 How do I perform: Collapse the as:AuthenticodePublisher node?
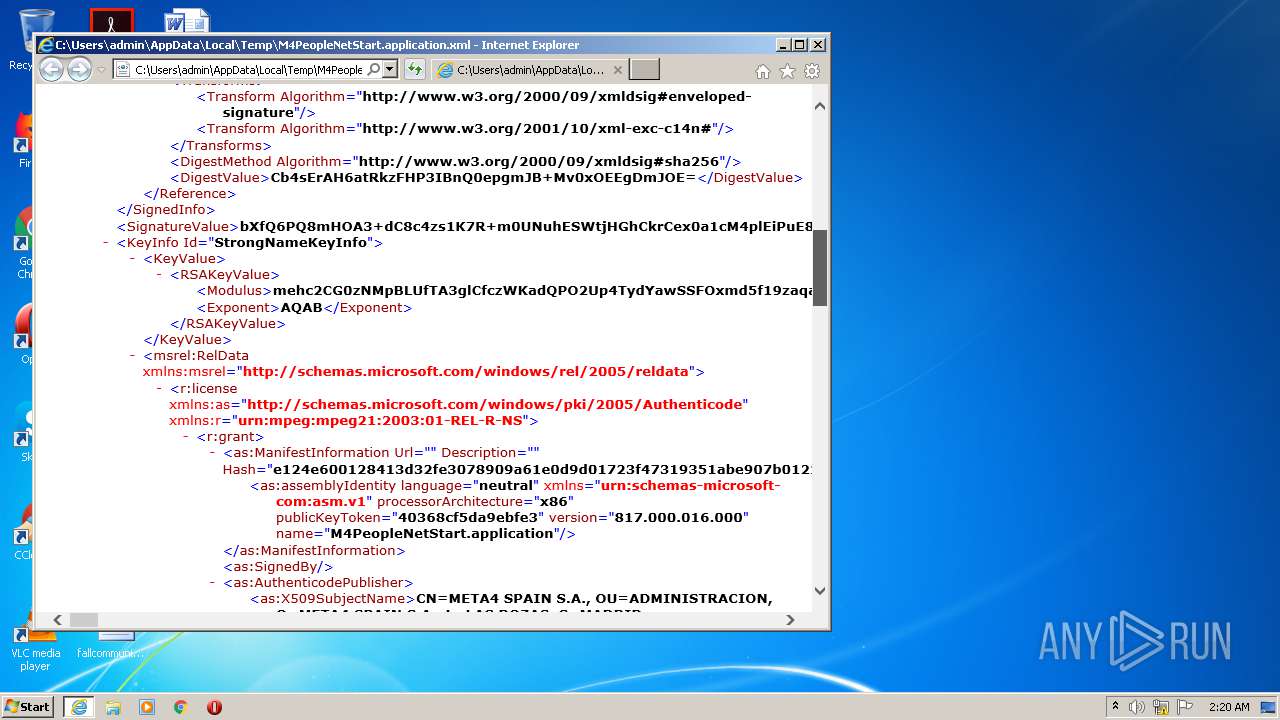click(x=213, y=582)
